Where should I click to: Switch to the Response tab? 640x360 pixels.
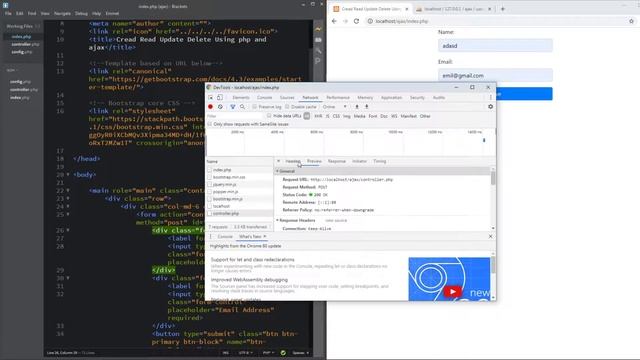click(337, 161)
